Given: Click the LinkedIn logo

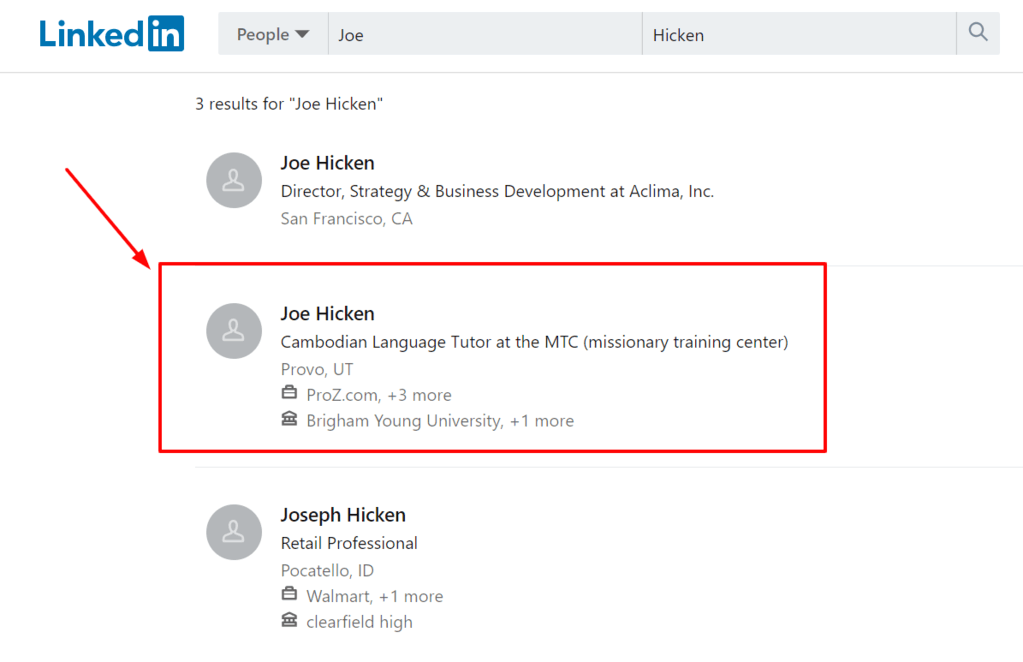Looking at the screenshot, I should pos(111,33).
